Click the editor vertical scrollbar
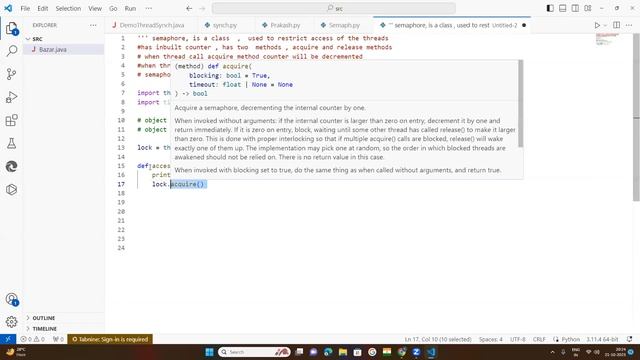This screenshot has width=640, height=360. click(x=636, y=118)
